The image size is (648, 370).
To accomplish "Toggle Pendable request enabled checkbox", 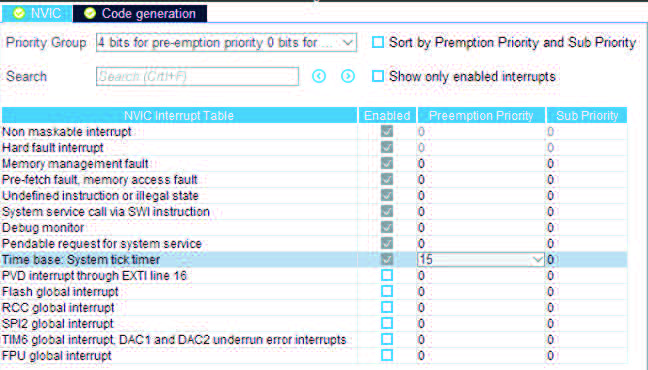I will click(387, 243).
